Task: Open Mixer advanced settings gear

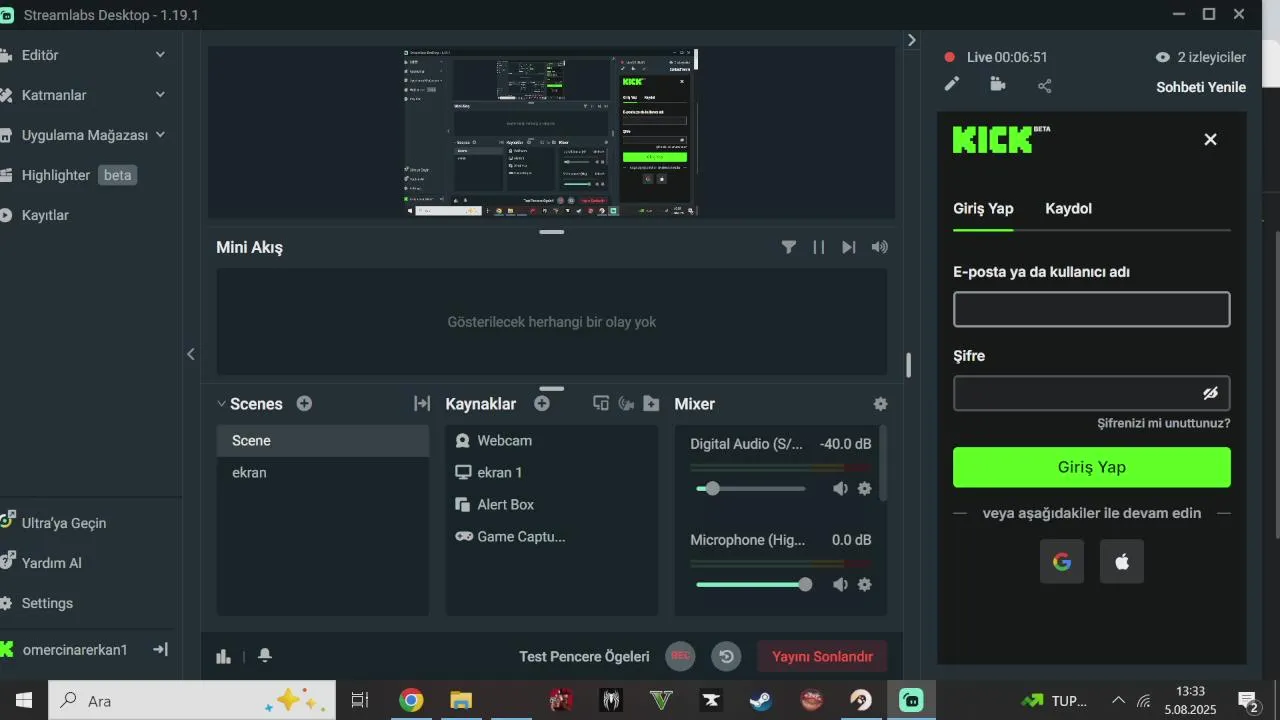Action: tap(880, 404)
